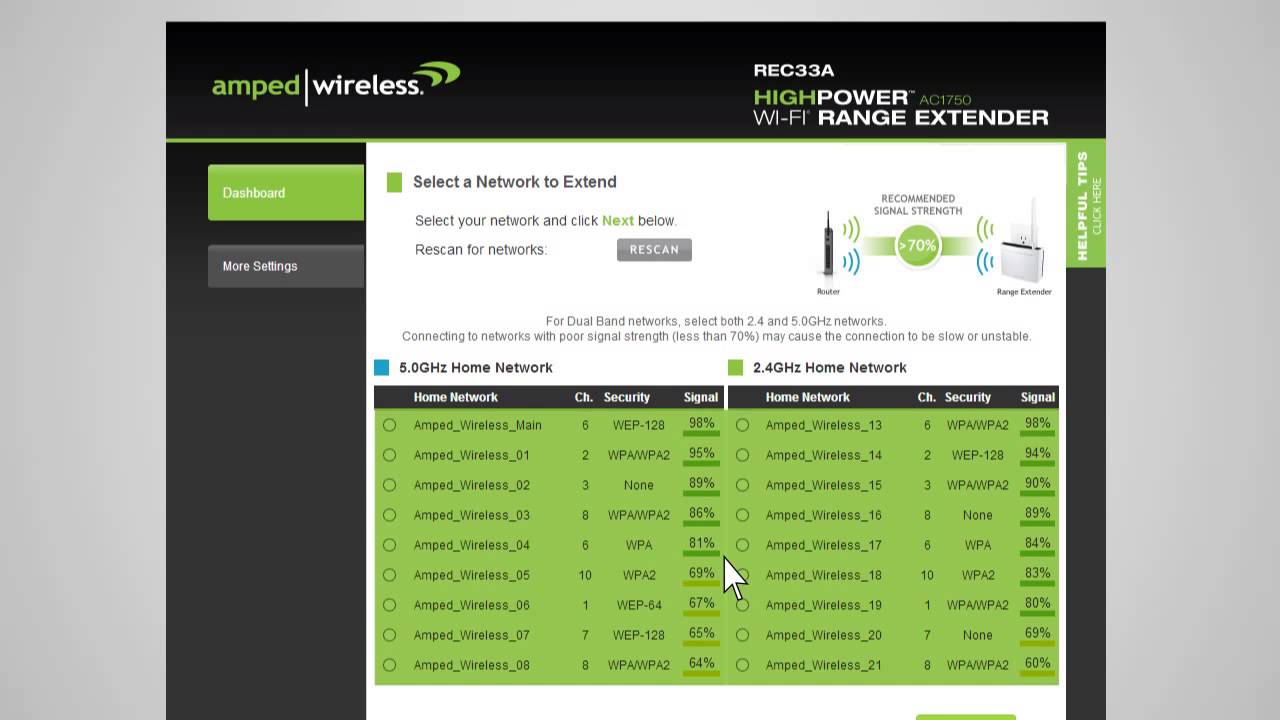Expand the Helpful Tips side panel
The height and width of the screenshot is (720, 1280).
[x=1086, y=200]
